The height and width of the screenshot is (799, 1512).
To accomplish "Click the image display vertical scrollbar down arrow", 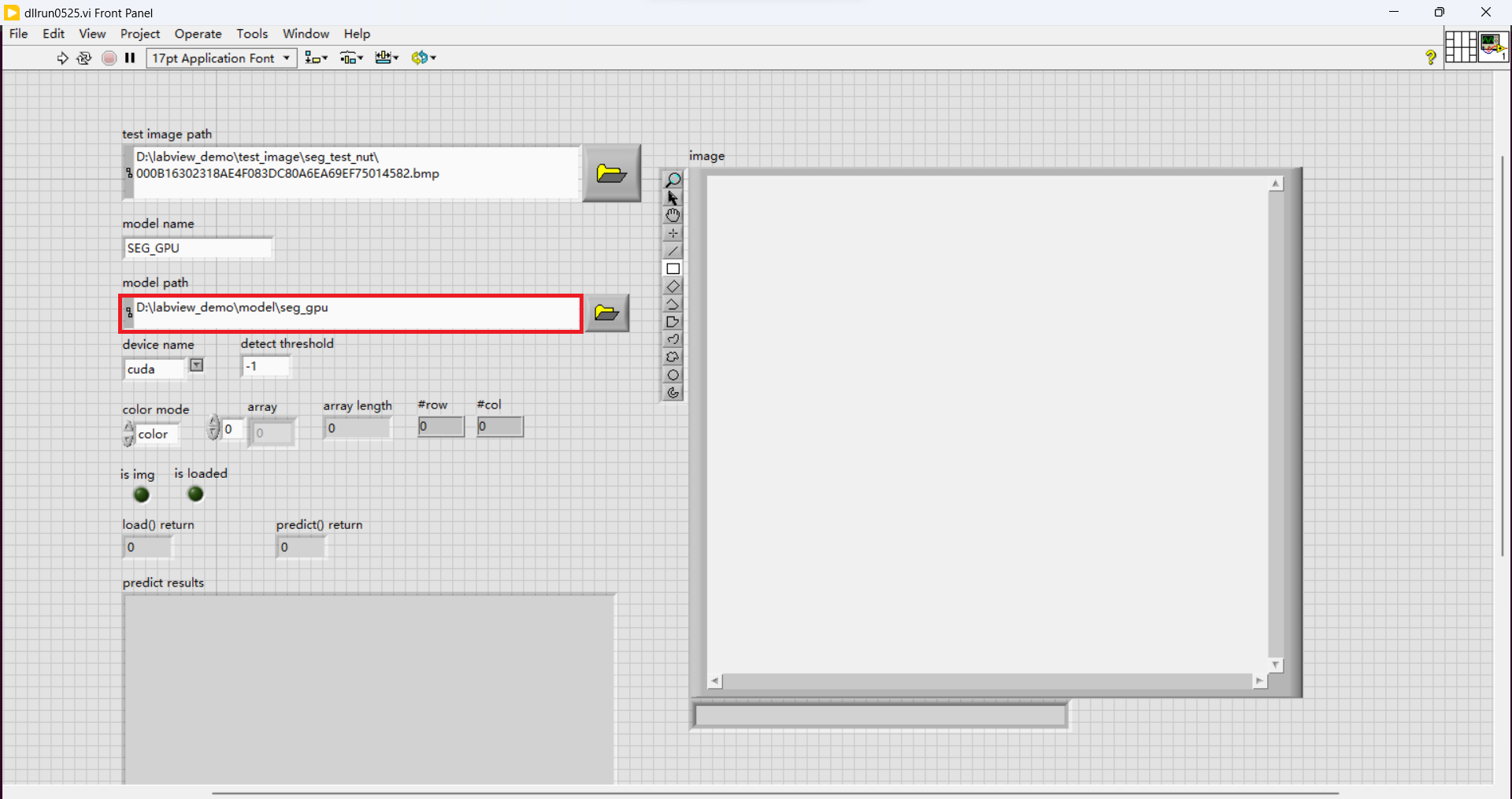I will point(1276,665).
